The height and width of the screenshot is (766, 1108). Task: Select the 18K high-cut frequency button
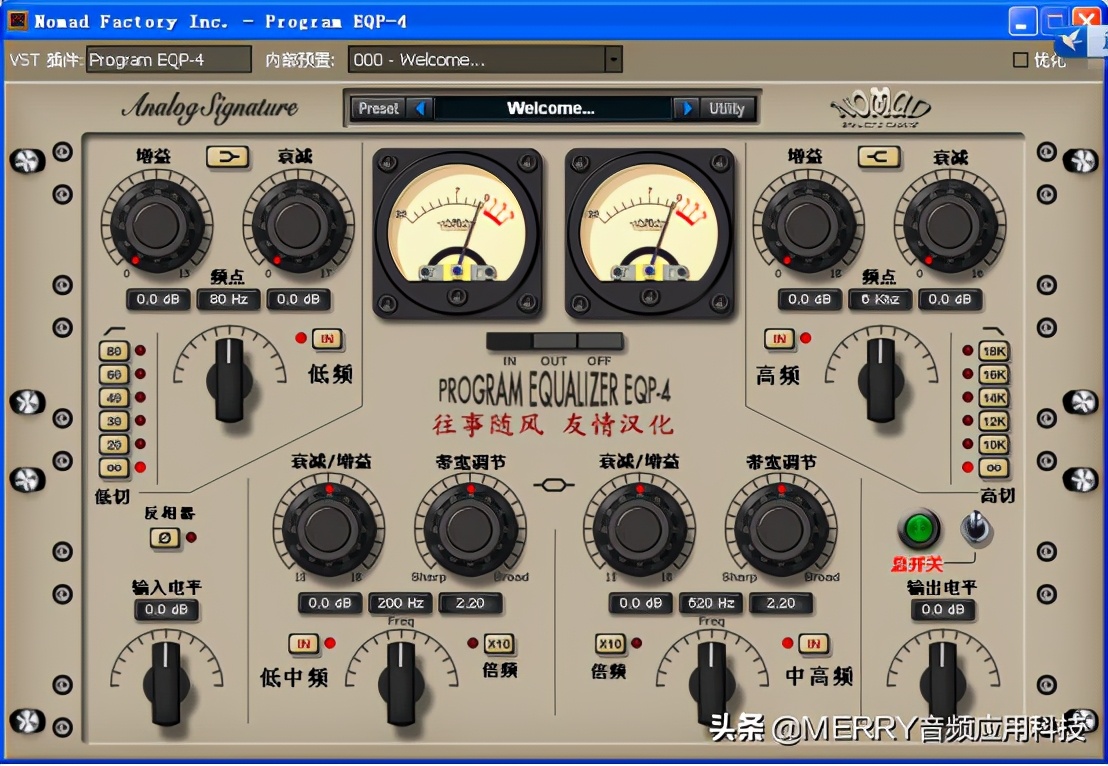[x=994, y=351]
